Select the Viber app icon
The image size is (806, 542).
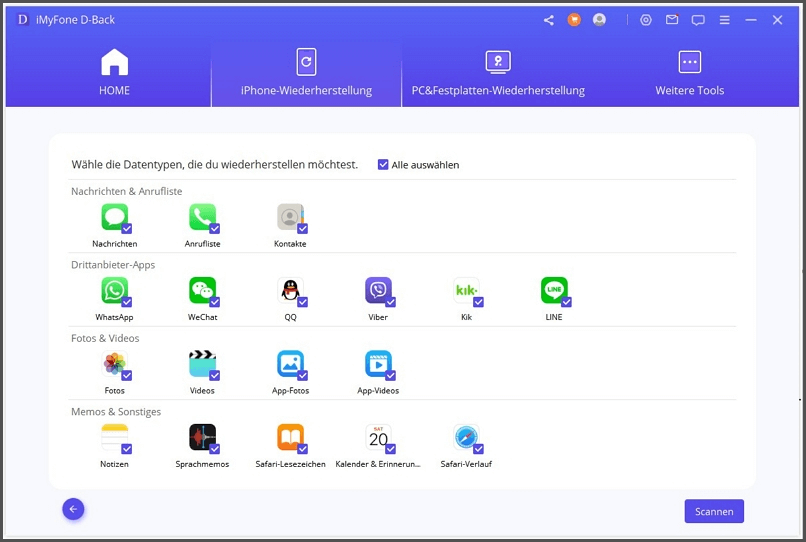(378, 290)
